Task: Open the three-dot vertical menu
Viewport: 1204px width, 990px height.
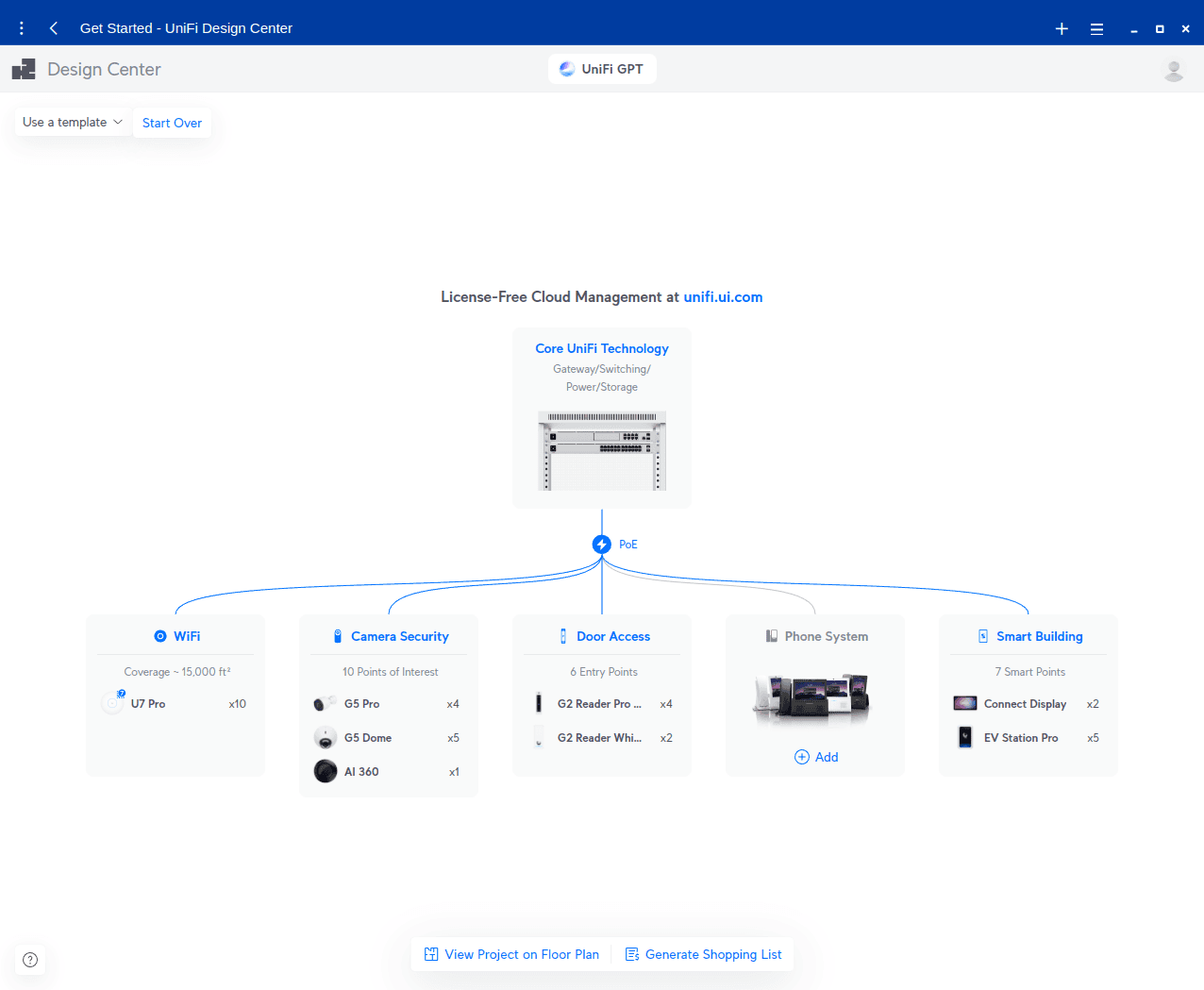Action: coord(22,28)
